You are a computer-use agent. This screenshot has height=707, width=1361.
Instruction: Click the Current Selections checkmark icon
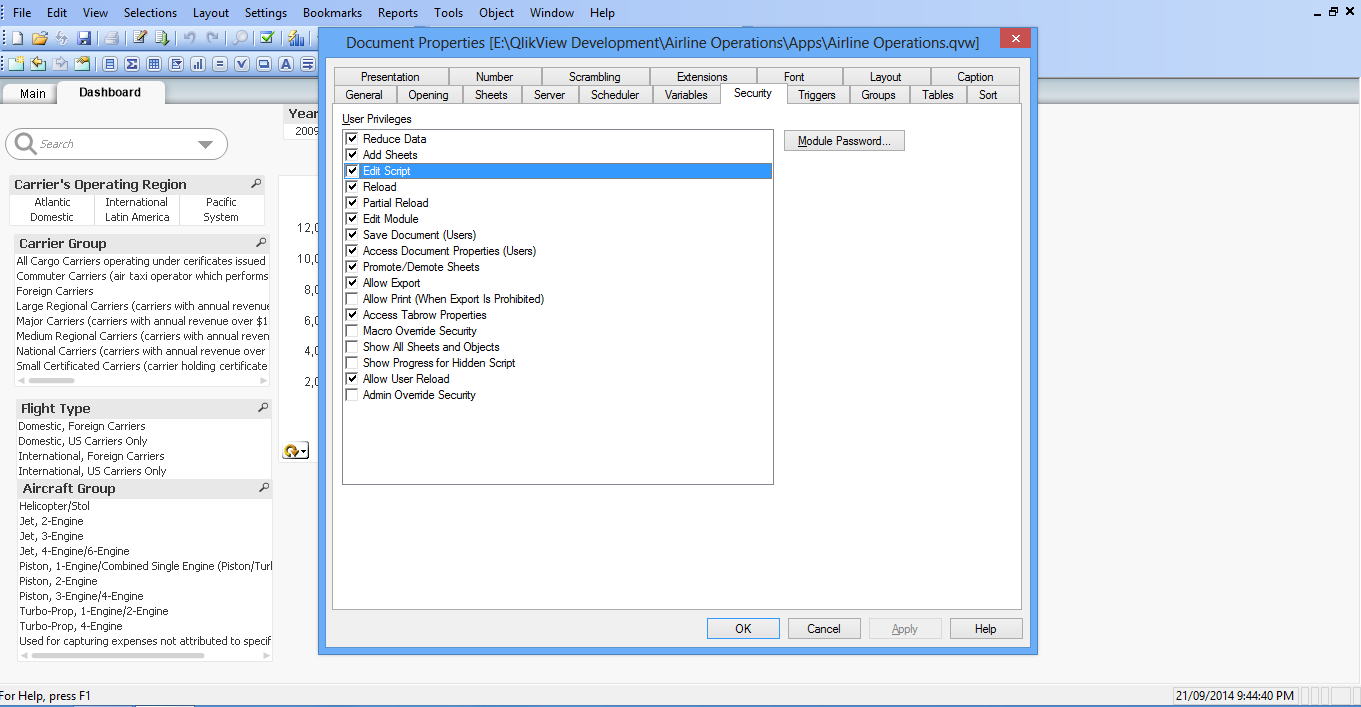[x=267, y=37]
